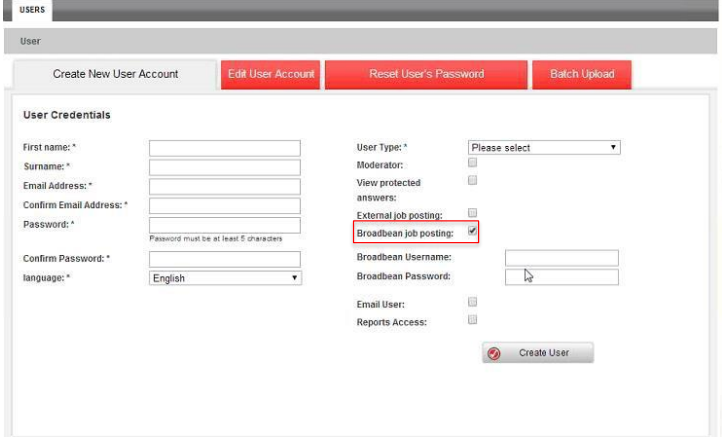Click the Broadbean Password field
This screenshot has height=437, width=722.
562,277
